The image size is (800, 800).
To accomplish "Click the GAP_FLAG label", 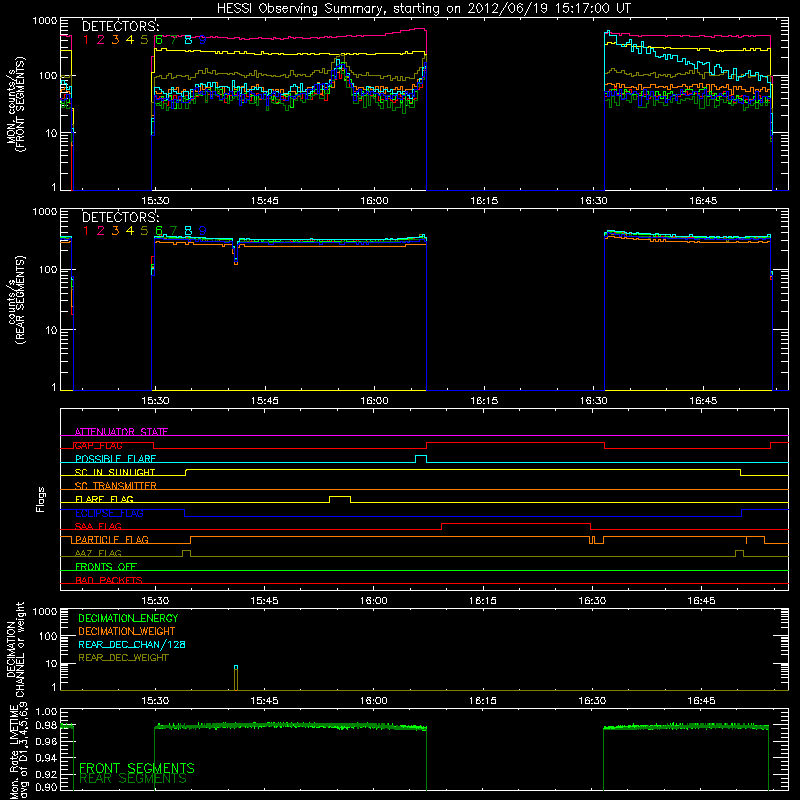I will 99,445.
